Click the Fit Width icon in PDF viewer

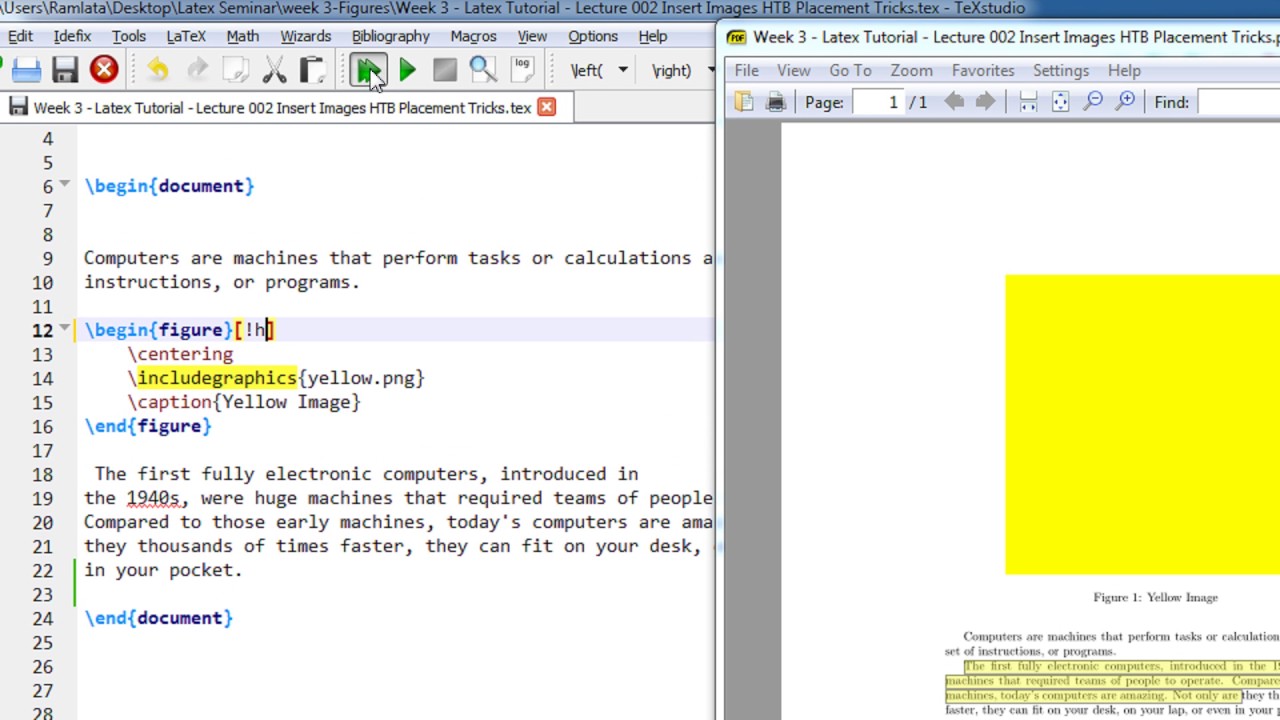point(1028,101)
